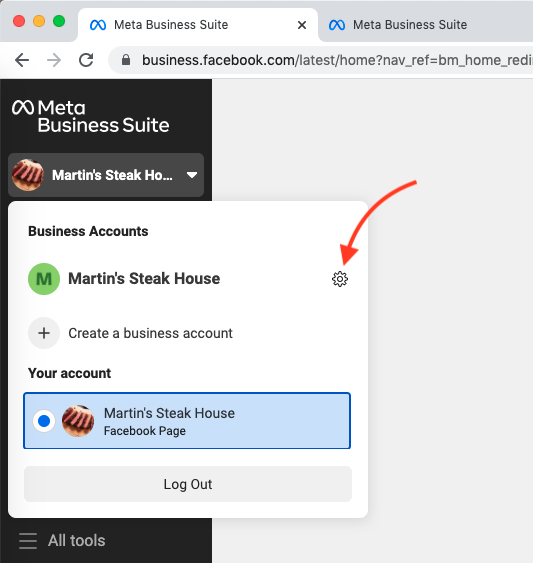
Task: View site info via padlock icon
Action: coord(126,60)
